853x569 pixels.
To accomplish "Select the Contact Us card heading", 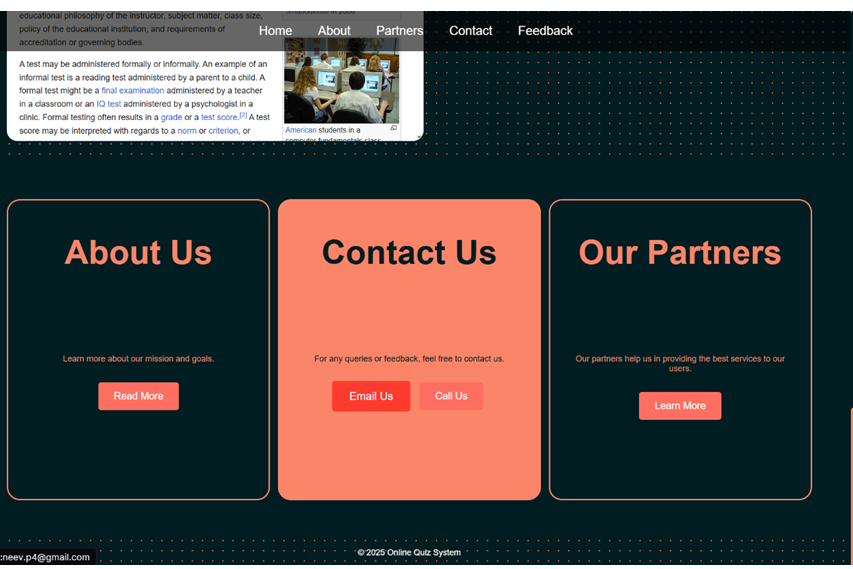I will (409, 252).
